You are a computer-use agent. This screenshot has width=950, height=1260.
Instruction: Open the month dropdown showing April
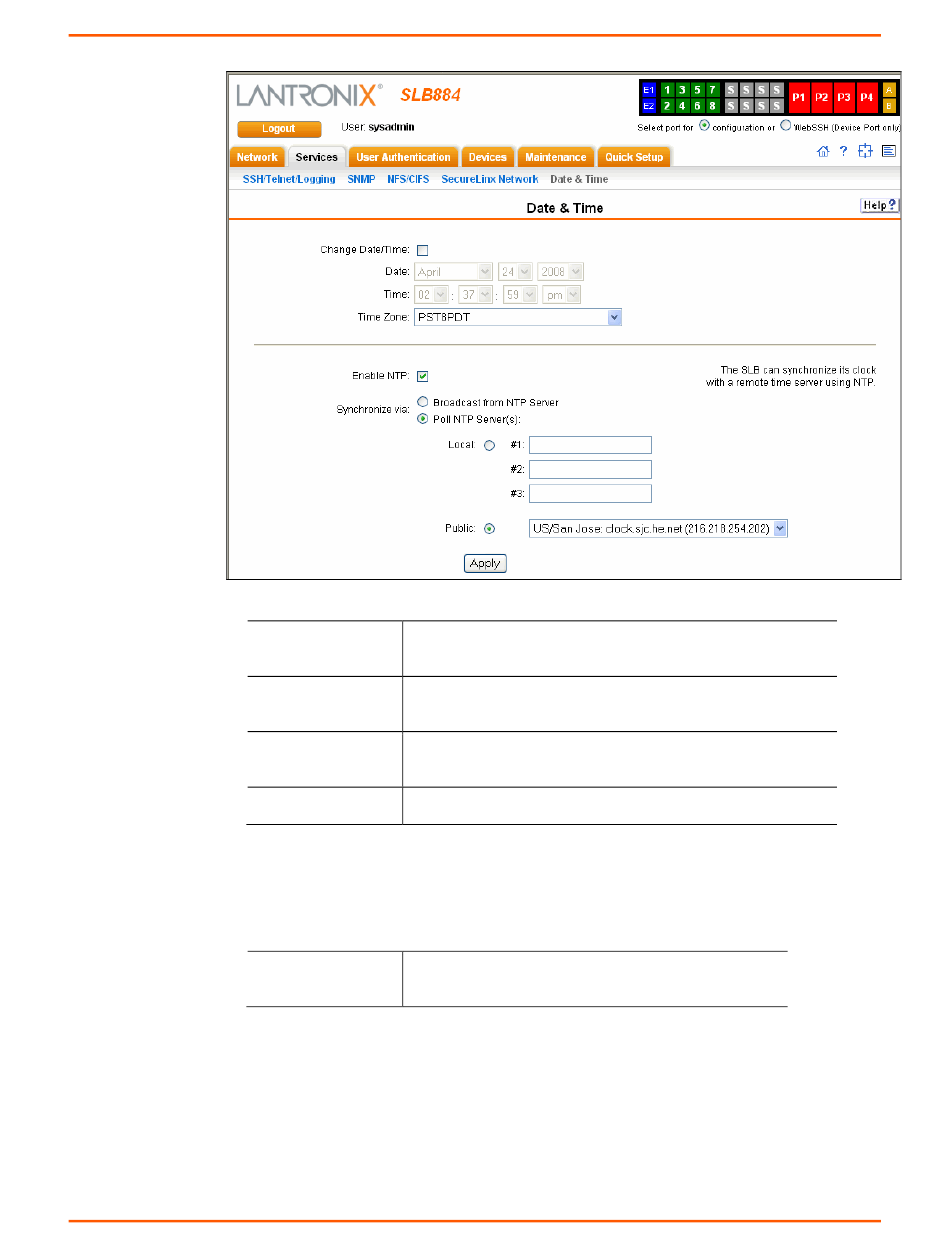(454, 271)
